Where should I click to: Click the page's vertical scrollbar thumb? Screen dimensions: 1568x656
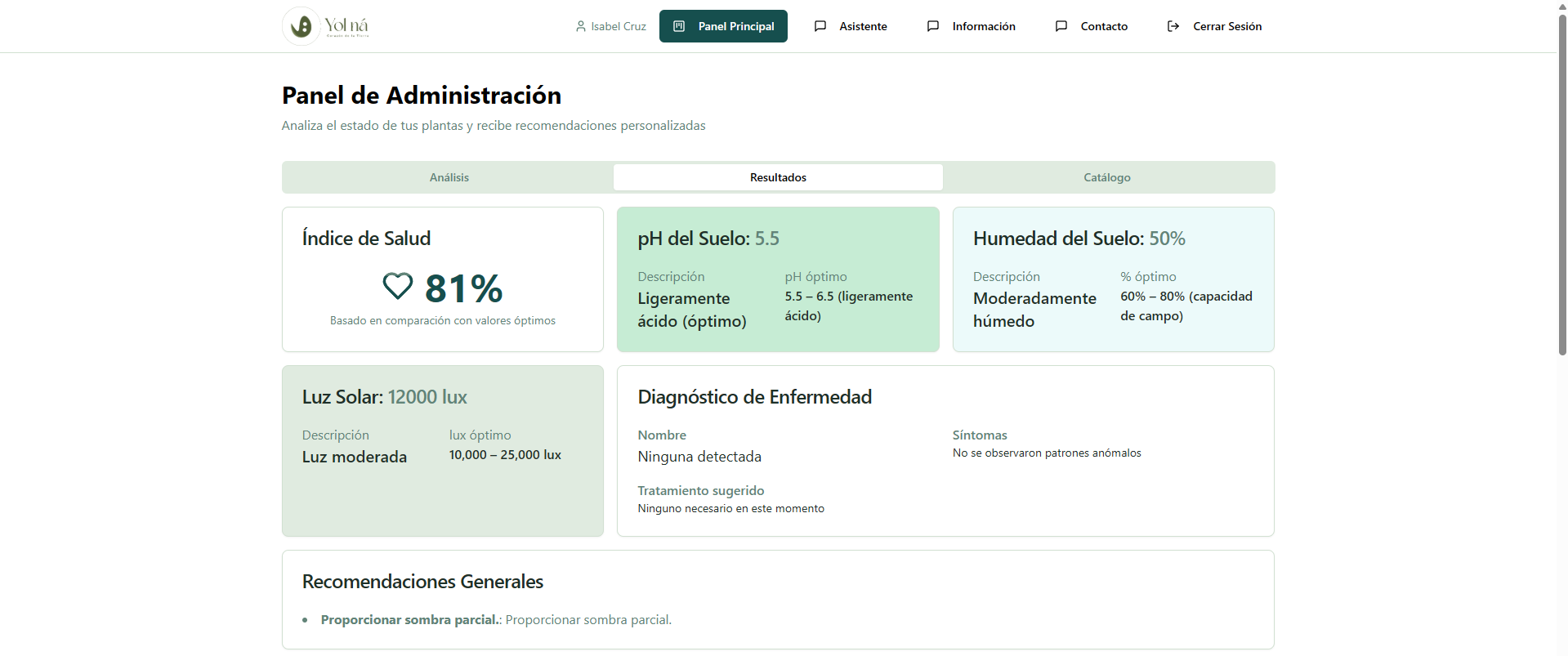pyautogui.click(x=1562, y=180)
